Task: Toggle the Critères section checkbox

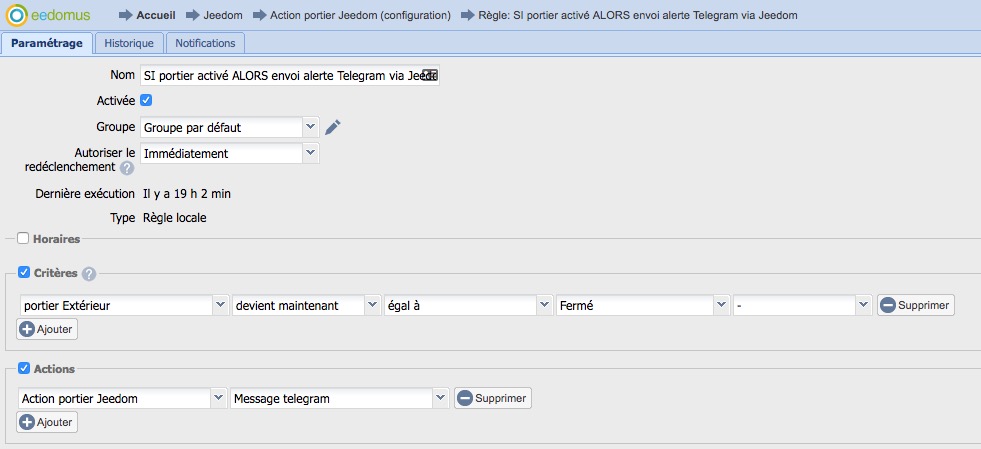Action: pos(23,273)
